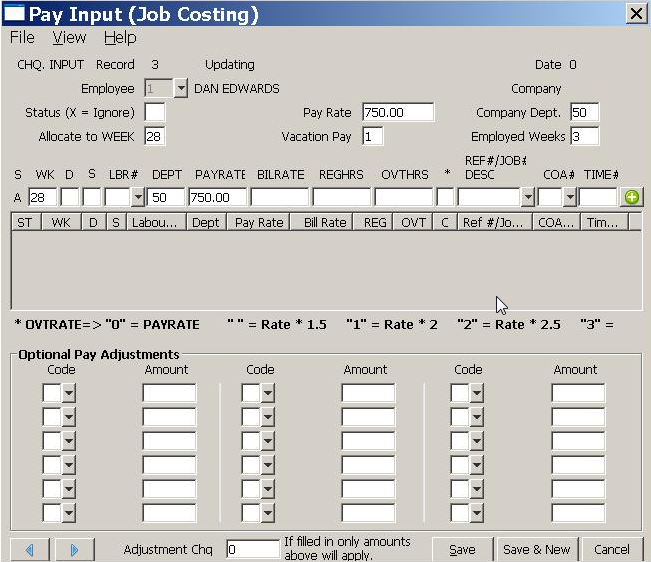651x562 pixels.
Task: Open first Code dropdown in right adjustments column
Action: (x=477, y=393)
